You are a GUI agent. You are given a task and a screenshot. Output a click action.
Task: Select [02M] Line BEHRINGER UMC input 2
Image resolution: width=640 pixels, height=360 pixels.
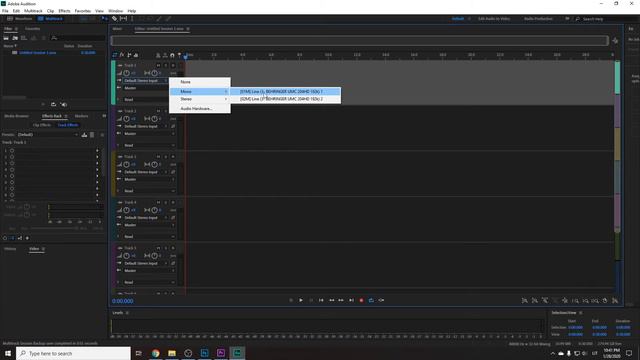285,99
